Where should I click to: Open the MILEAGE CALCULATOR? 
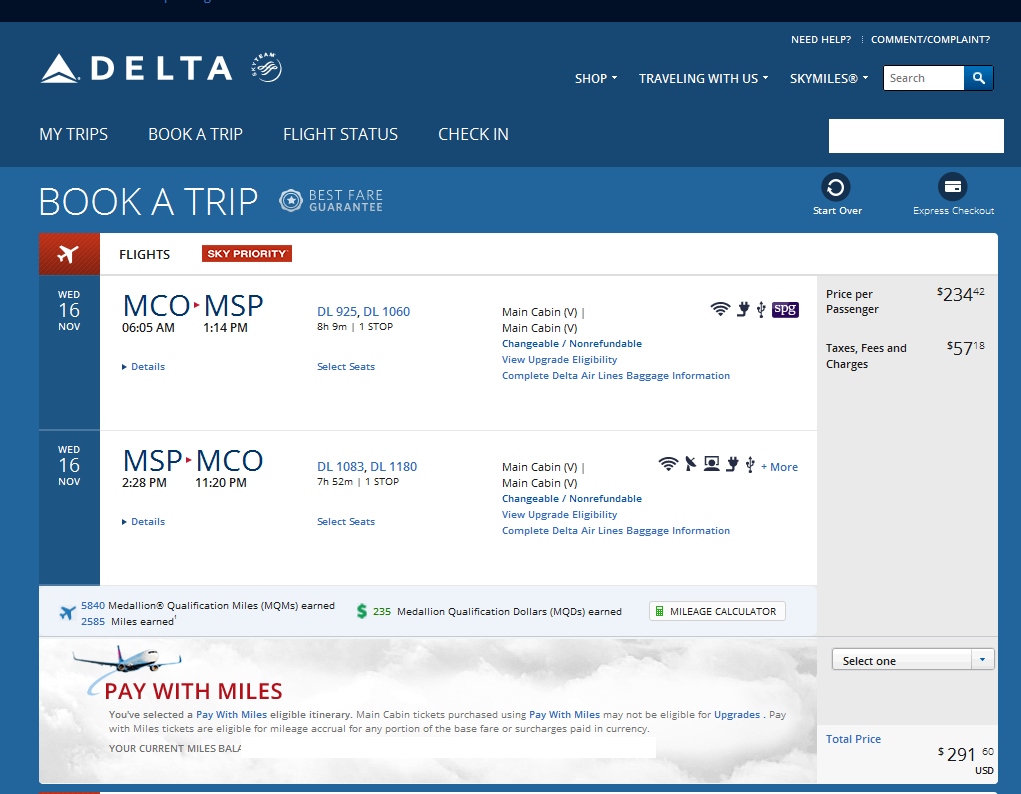coord(717,611)
